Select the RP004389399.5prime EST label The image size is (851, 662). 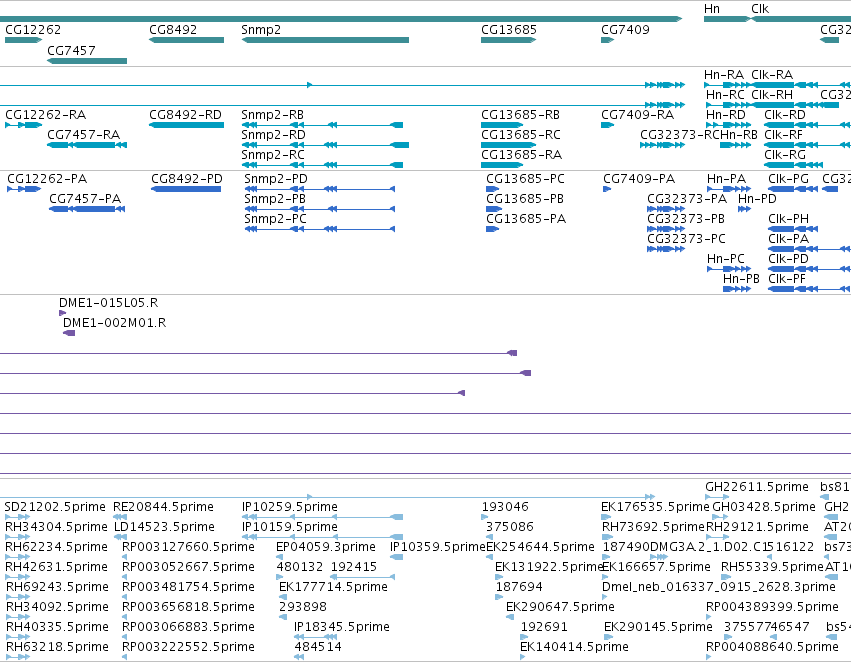click(772, 607)
